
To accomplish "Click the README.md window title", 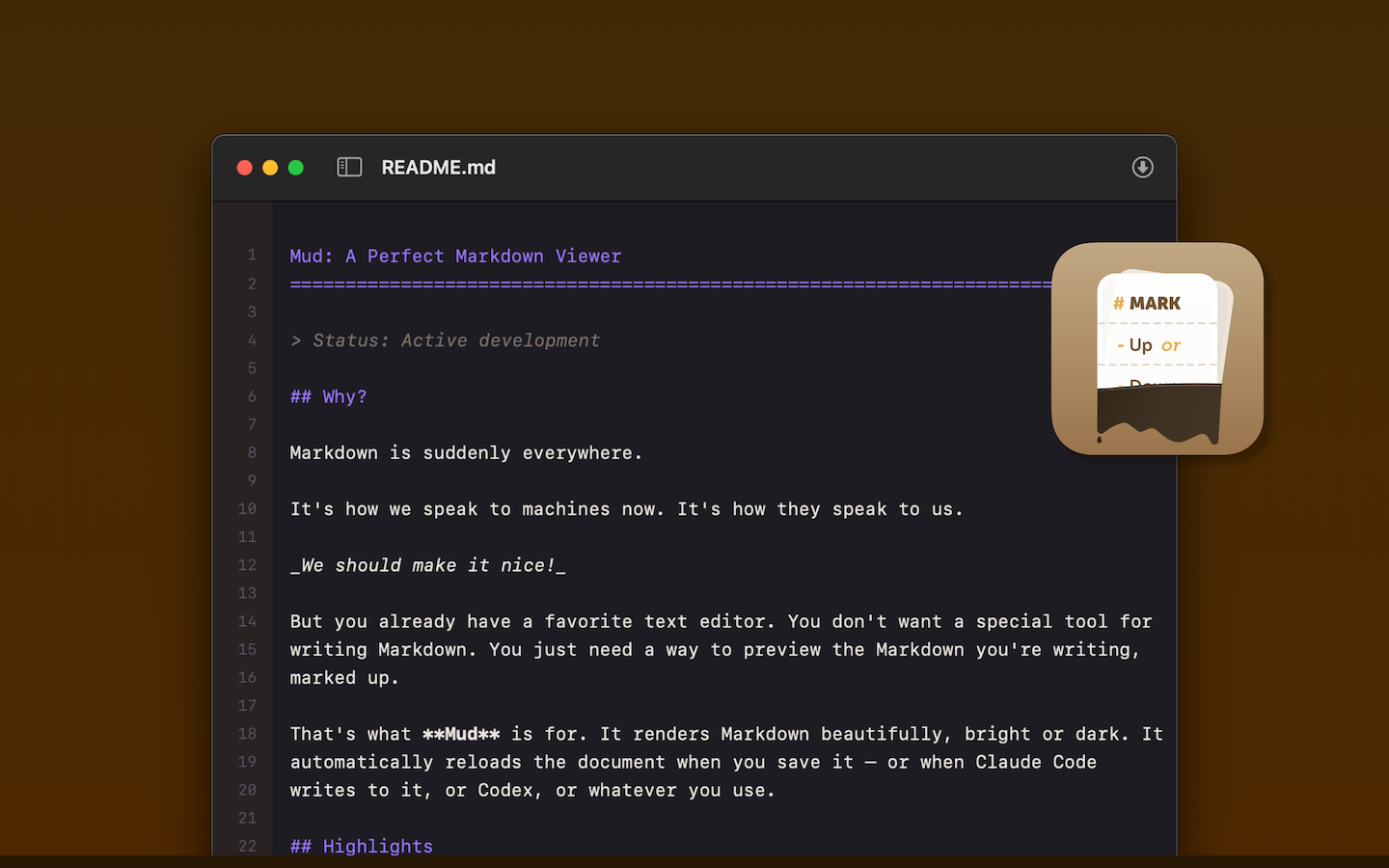I will click(438, 168).
